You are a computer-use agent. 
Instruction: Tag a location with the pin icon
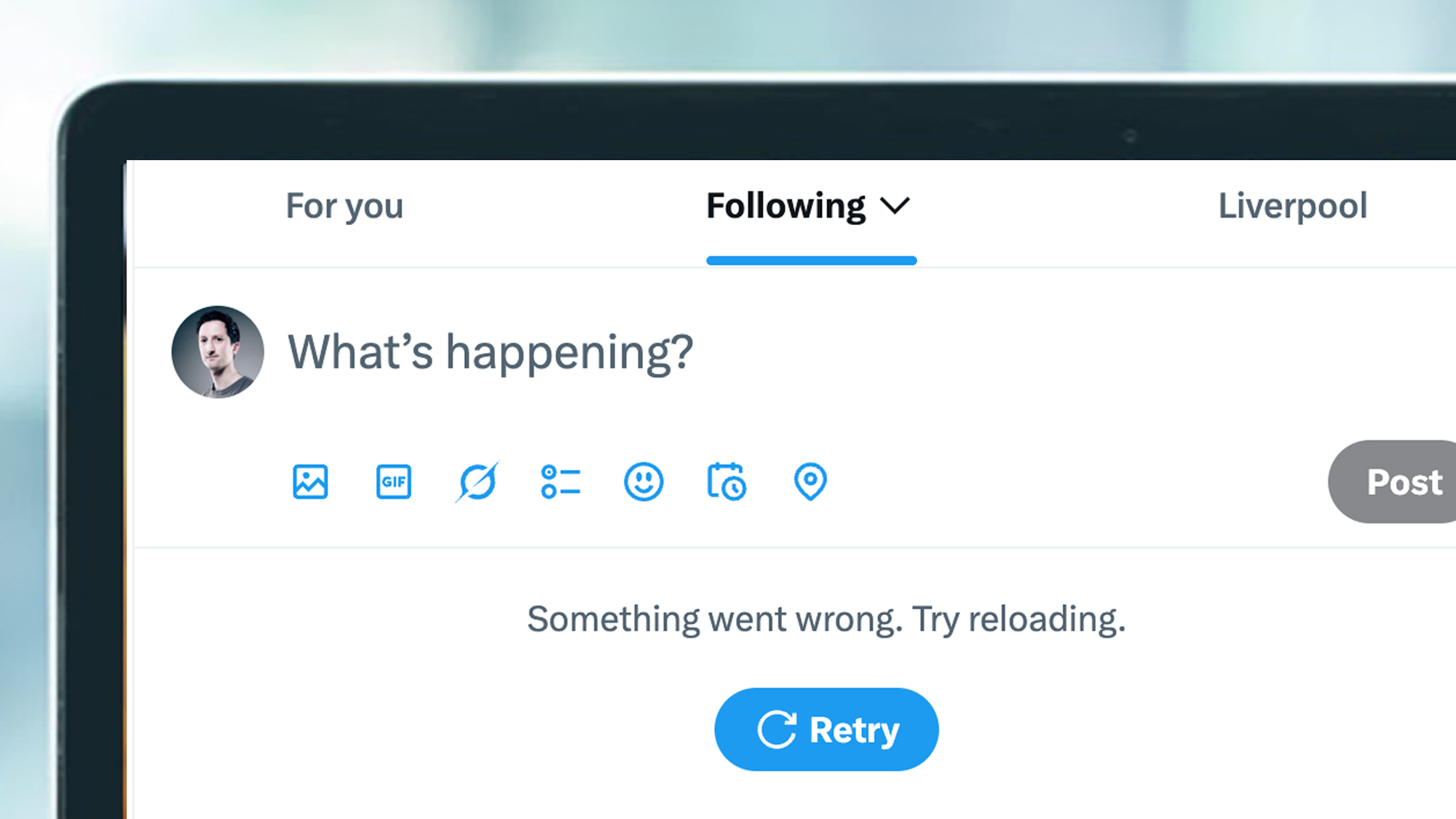tap(810, 481)
